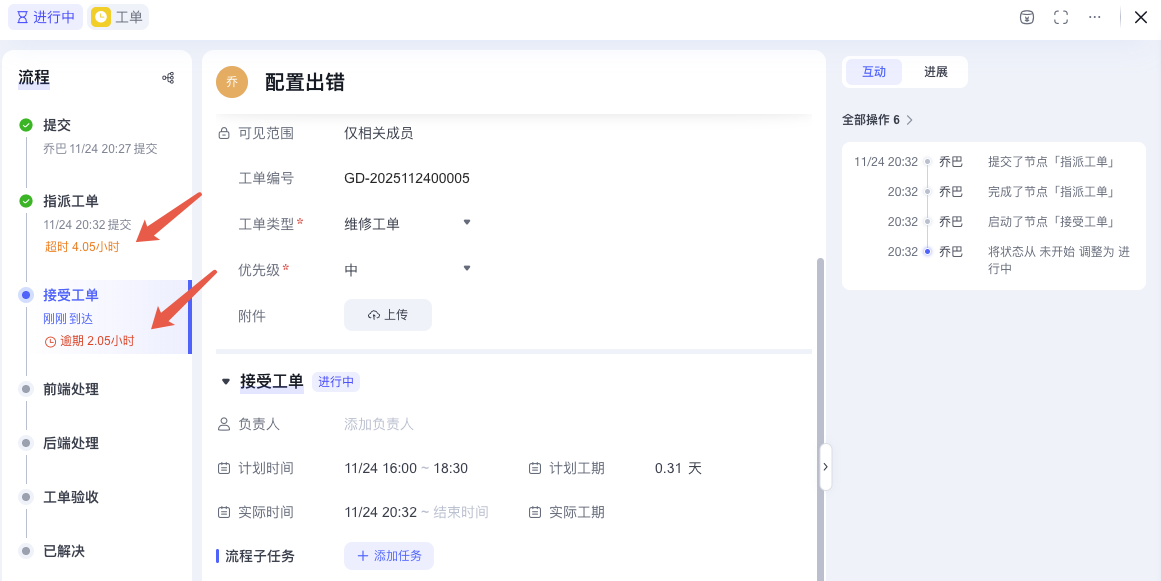Switch to the 进展 tab
Screen dimensions: 1161x581
coord(936,71)
